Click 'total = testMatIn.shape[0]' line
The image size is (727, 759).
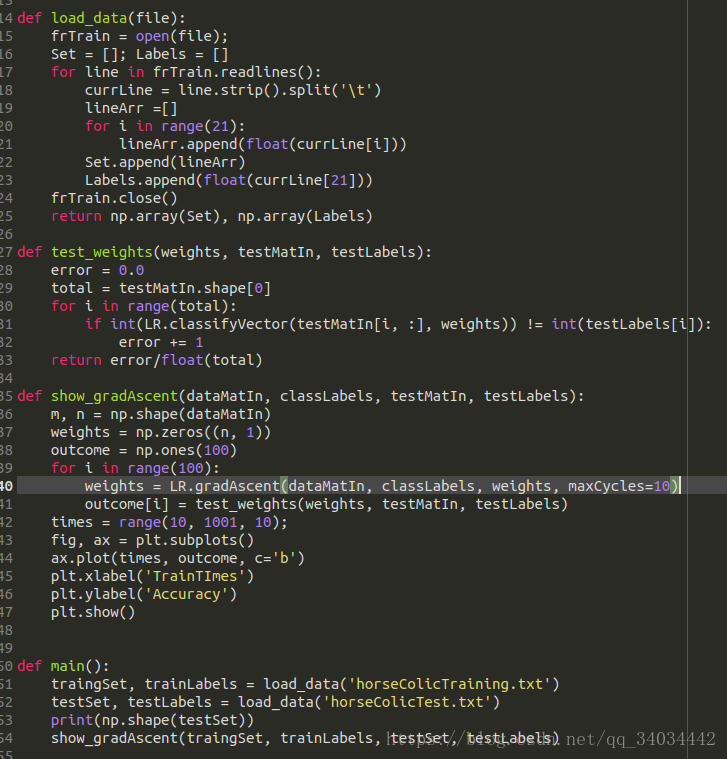161,288
